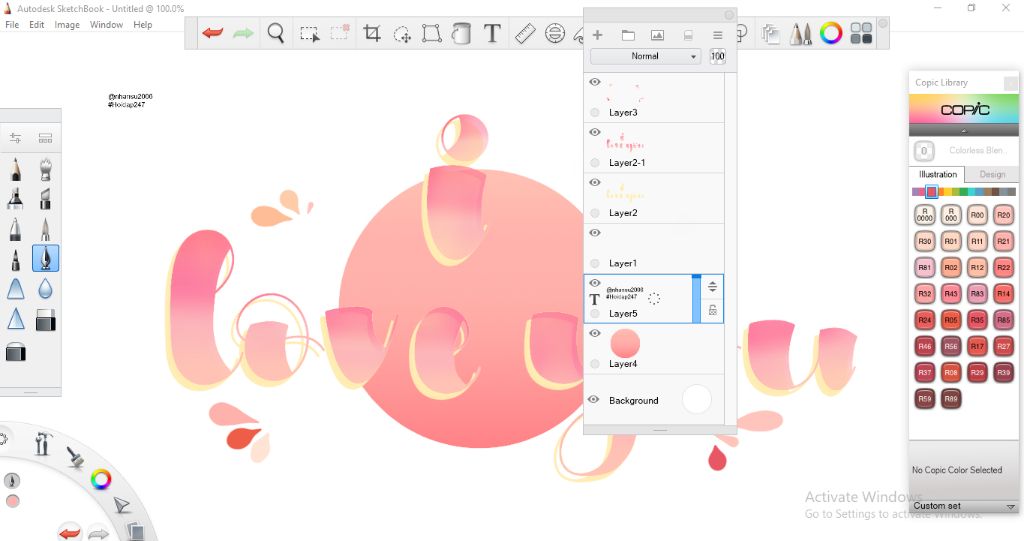The image size is (1024, 541).
Task: Expand the Custom set dropdown
Action: tap(963, 506)
